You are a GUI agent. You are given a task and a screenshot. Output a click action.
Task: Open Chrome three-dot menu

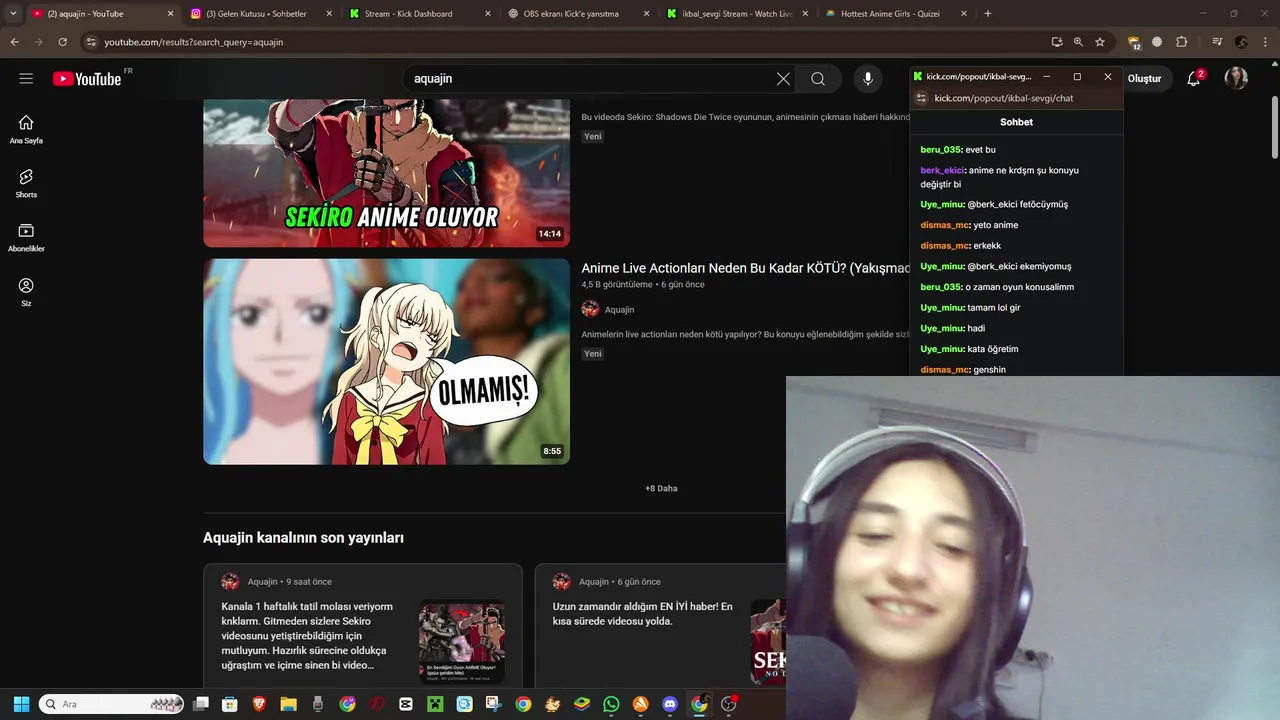(x=1266, y=42)
